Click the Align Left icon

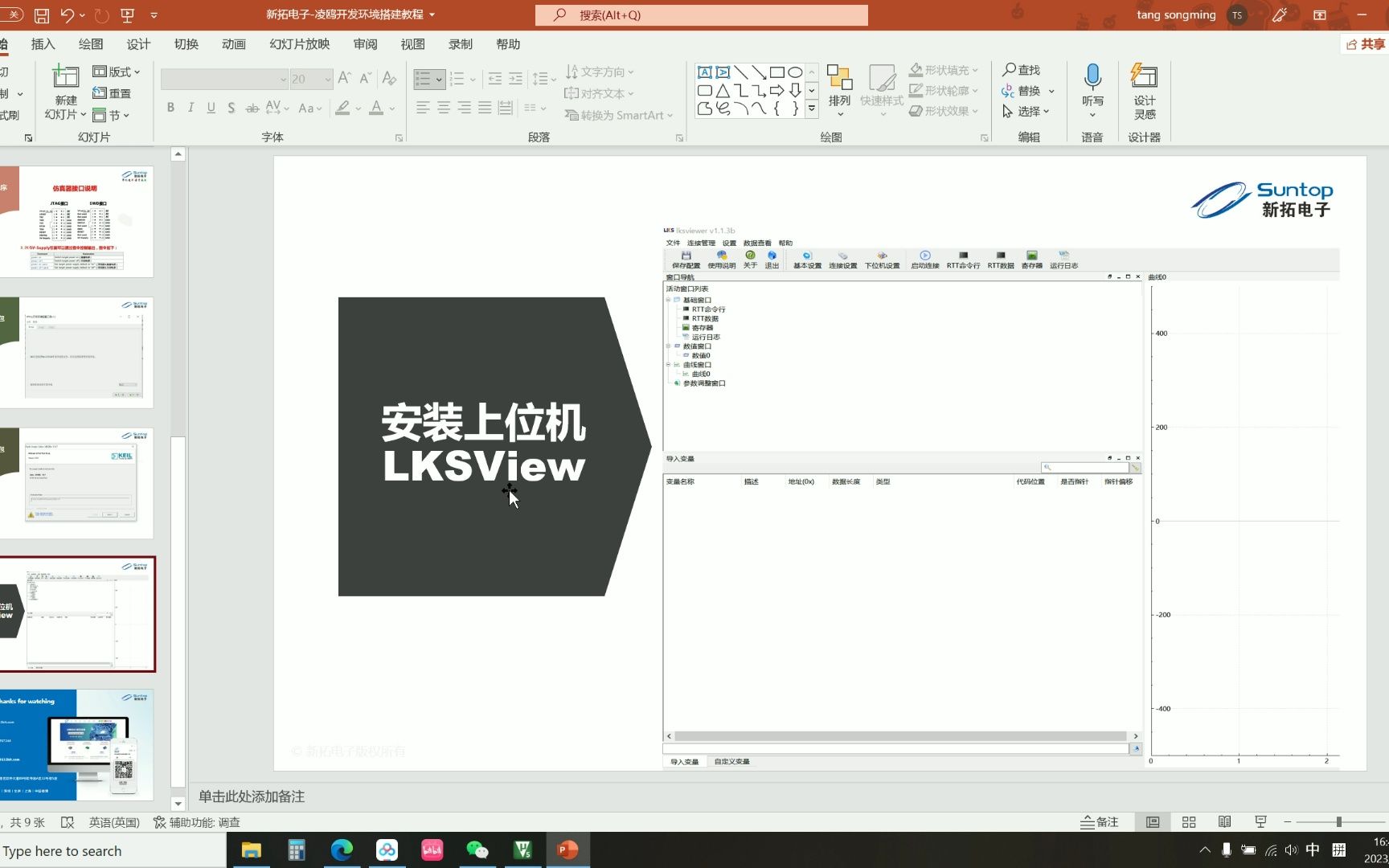click(423, 108)
